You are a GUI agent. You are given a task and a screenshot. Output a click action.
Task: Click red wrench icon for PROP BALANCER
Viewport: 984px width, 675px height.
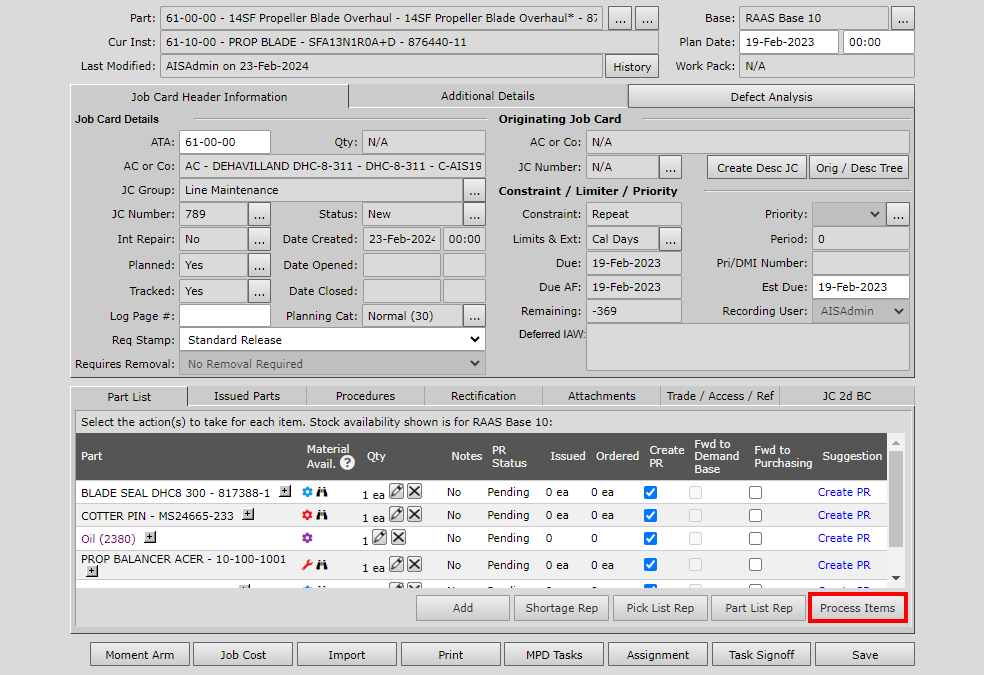(308, 565)
